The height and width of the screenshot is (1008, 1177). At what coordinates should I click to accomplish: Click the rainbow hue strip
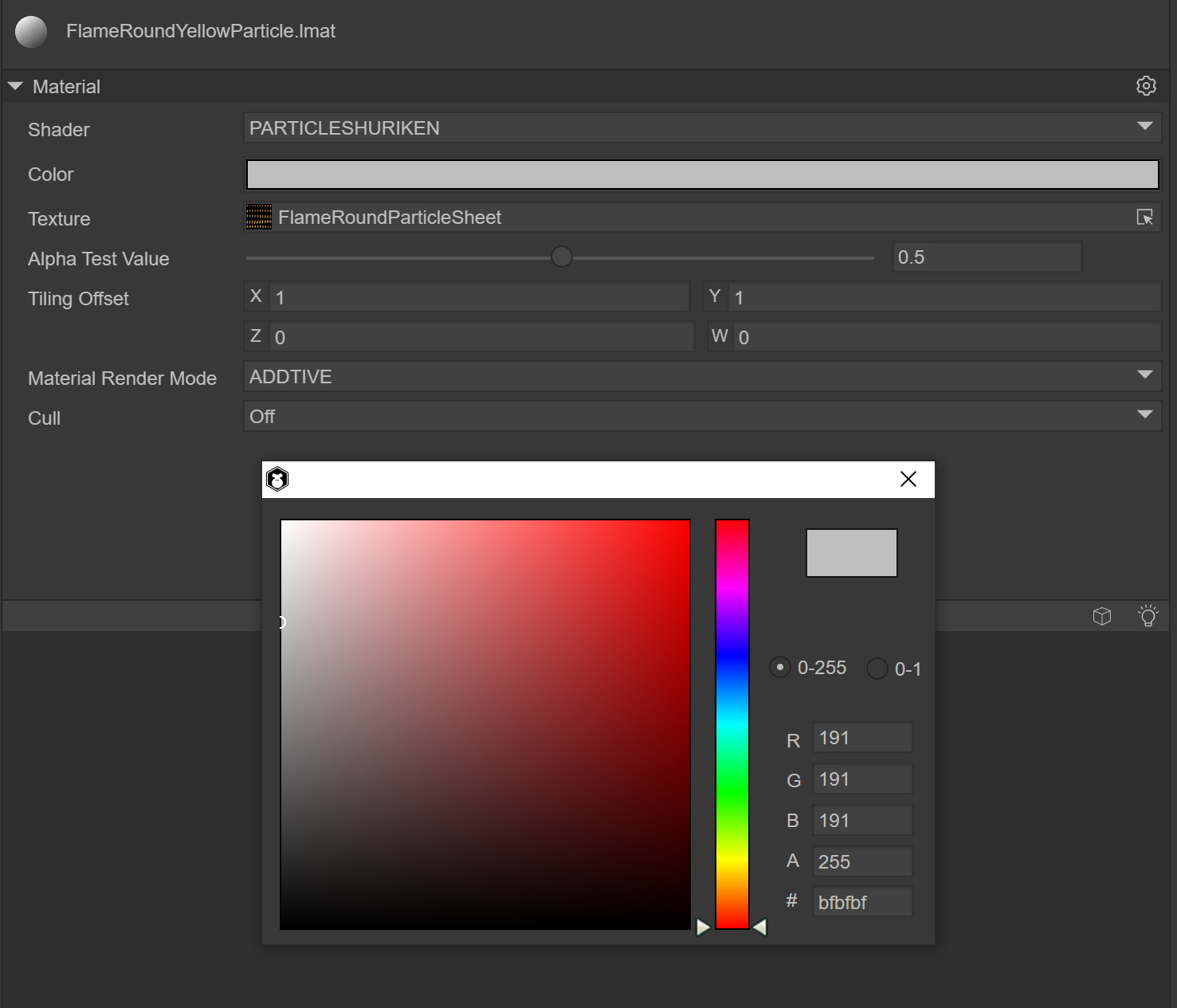[732, 724]
